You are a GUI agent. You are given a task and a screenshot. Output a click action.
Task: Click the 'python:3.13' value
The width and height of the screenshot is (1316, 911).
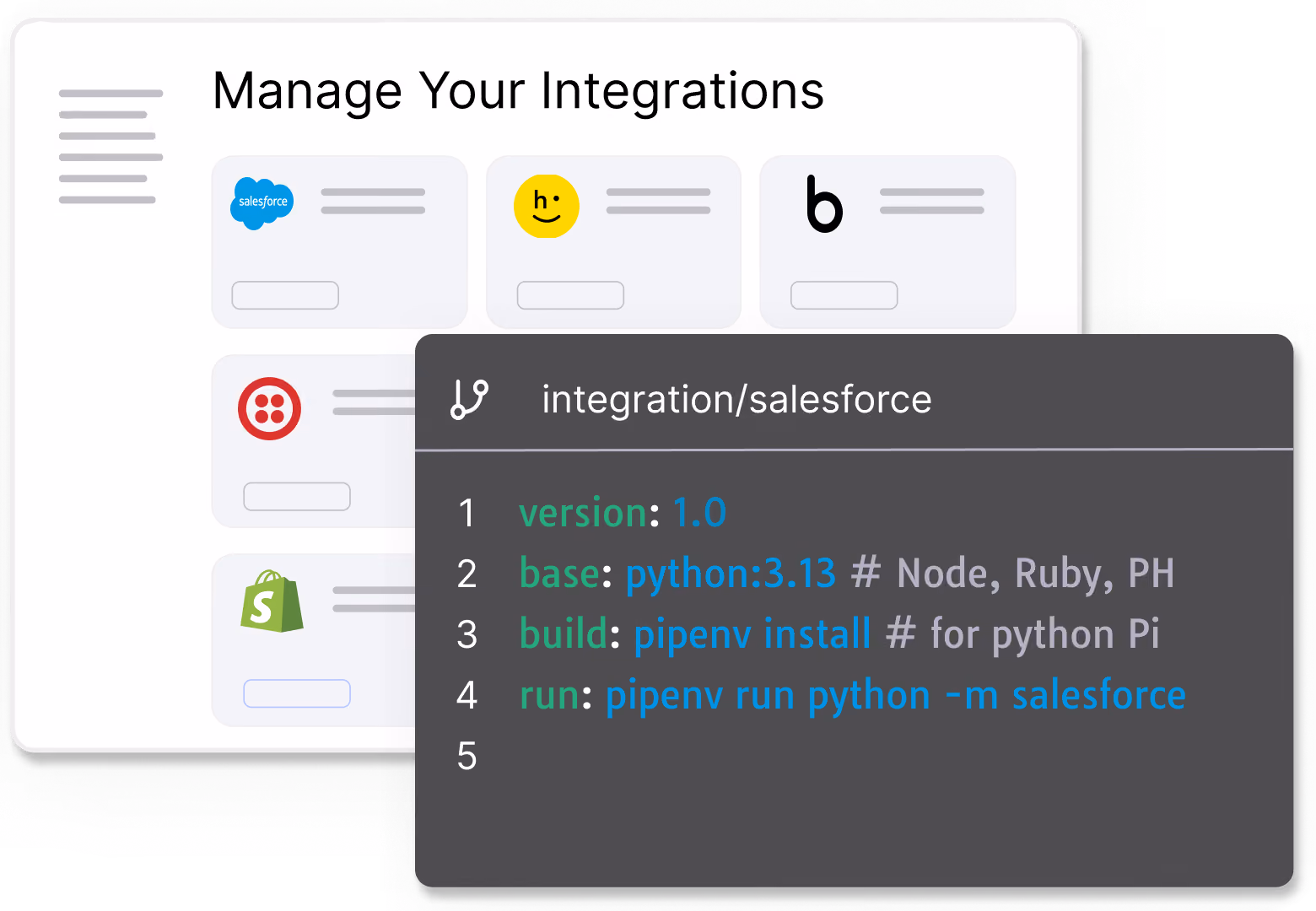(731, 574)
